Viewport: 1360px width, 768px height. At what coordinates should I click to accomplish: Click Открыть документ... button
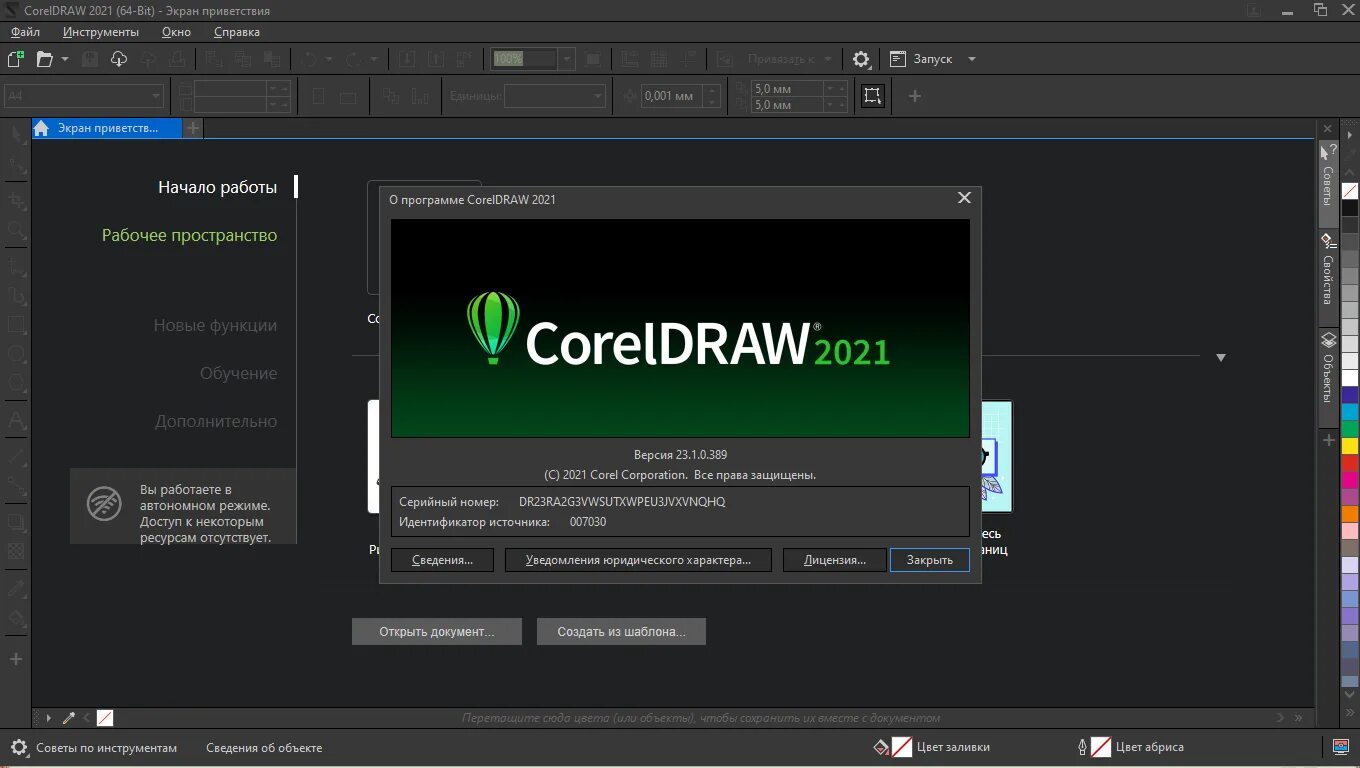pyautogui.click(x=437, y=631)
